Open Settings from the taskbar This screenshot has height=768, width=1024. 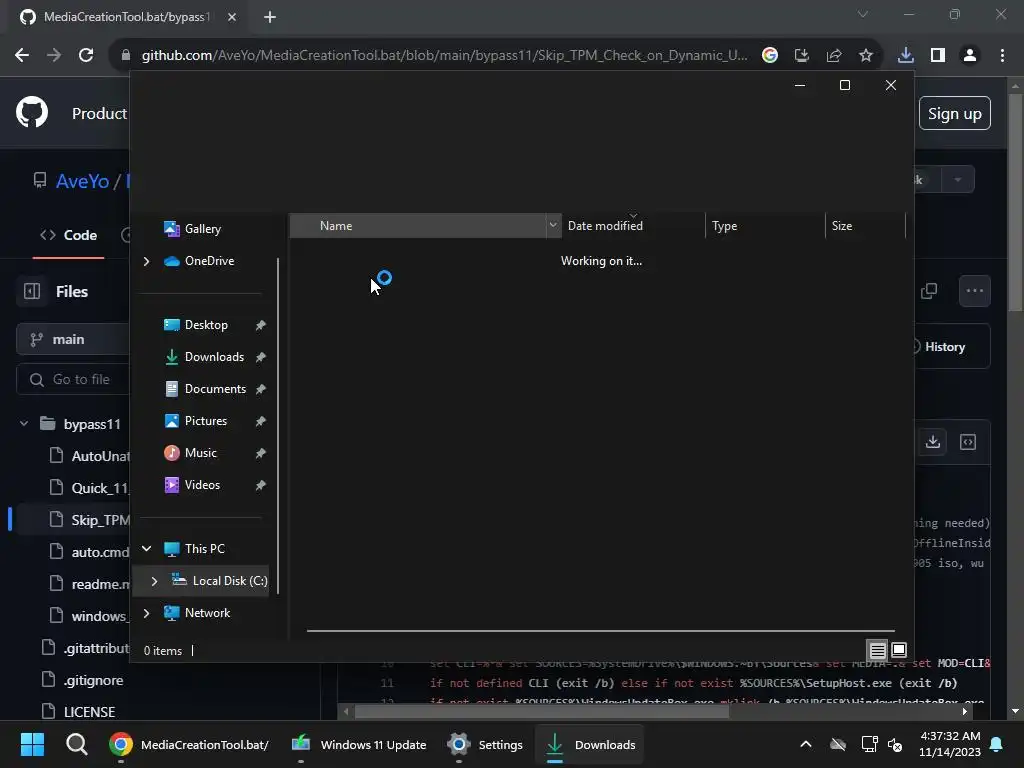point(485,744)
